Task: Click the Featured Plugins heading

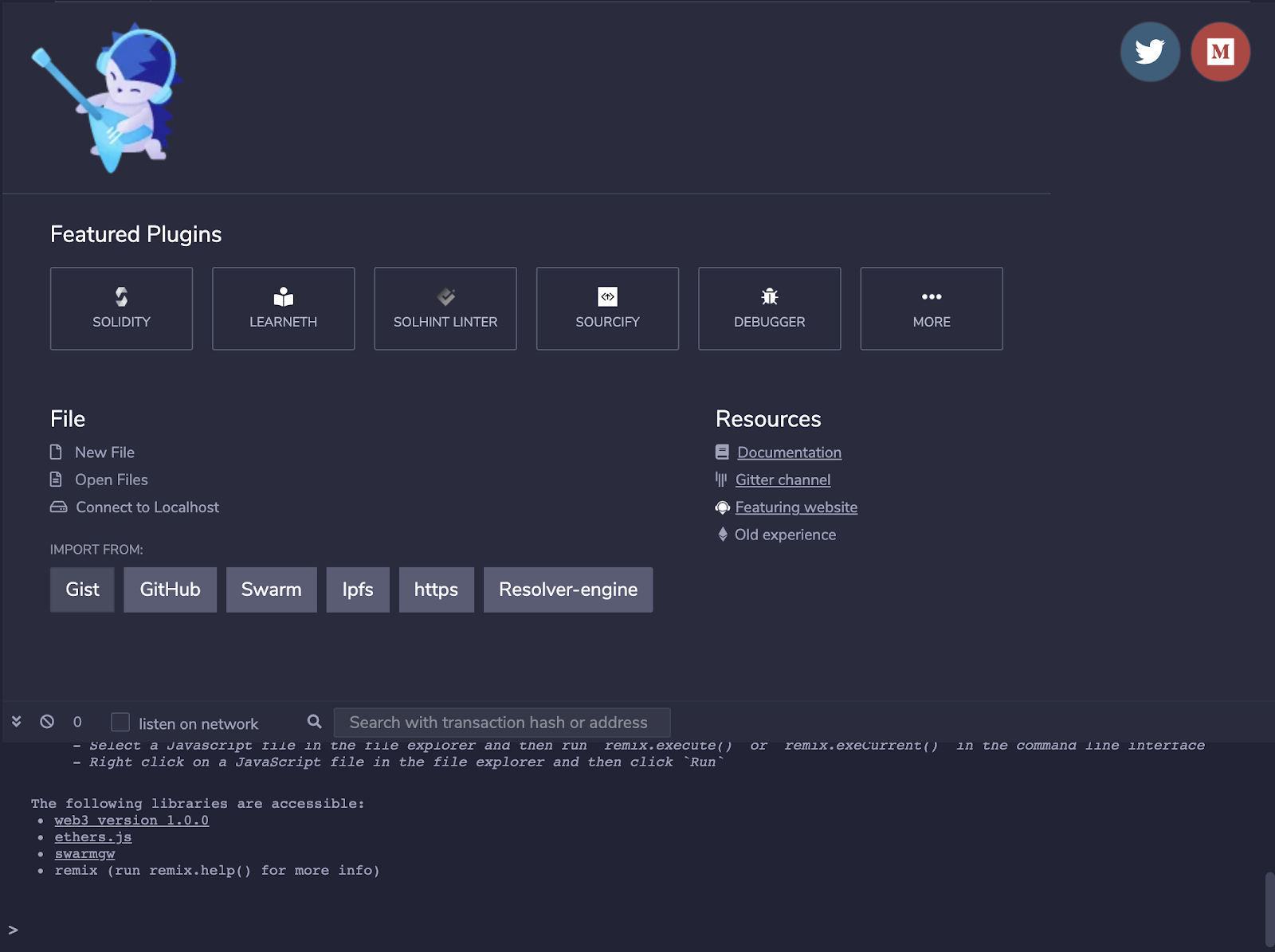Action: tap(136, 234)
